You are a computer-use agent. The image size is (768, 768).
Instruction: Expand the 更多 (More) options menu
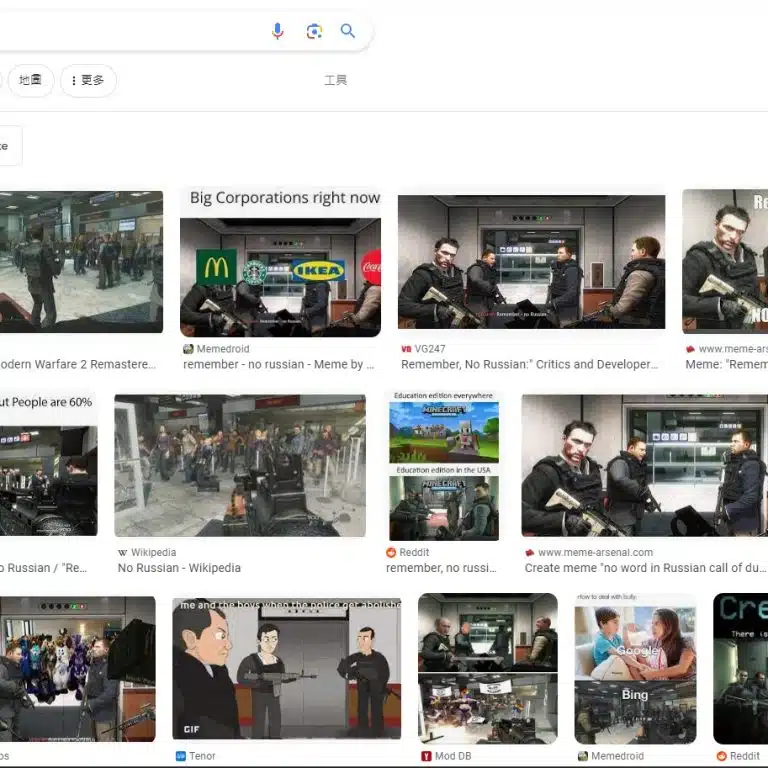pyautogui.click(x=88, y=80)
